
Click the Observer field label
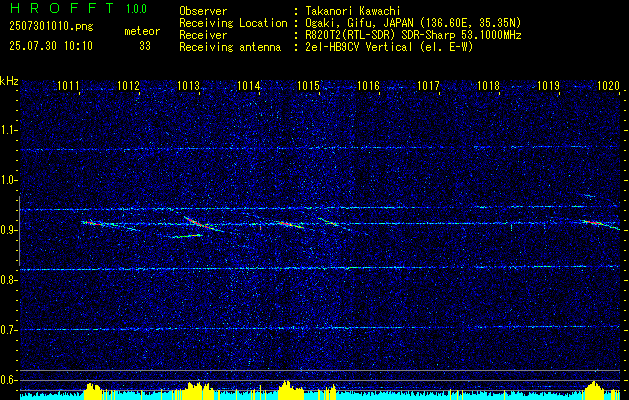point(203,11)
